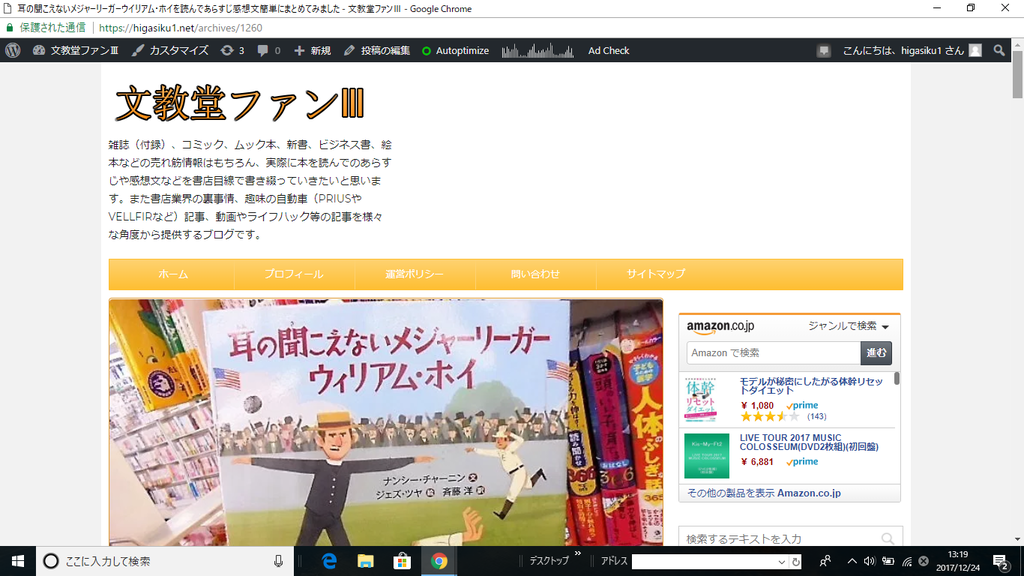This screenshot has height=576, width=1024.
Task: Focus the 検索するテキストを入力 field
Action: pyautogui.click(x=780, y=539)
